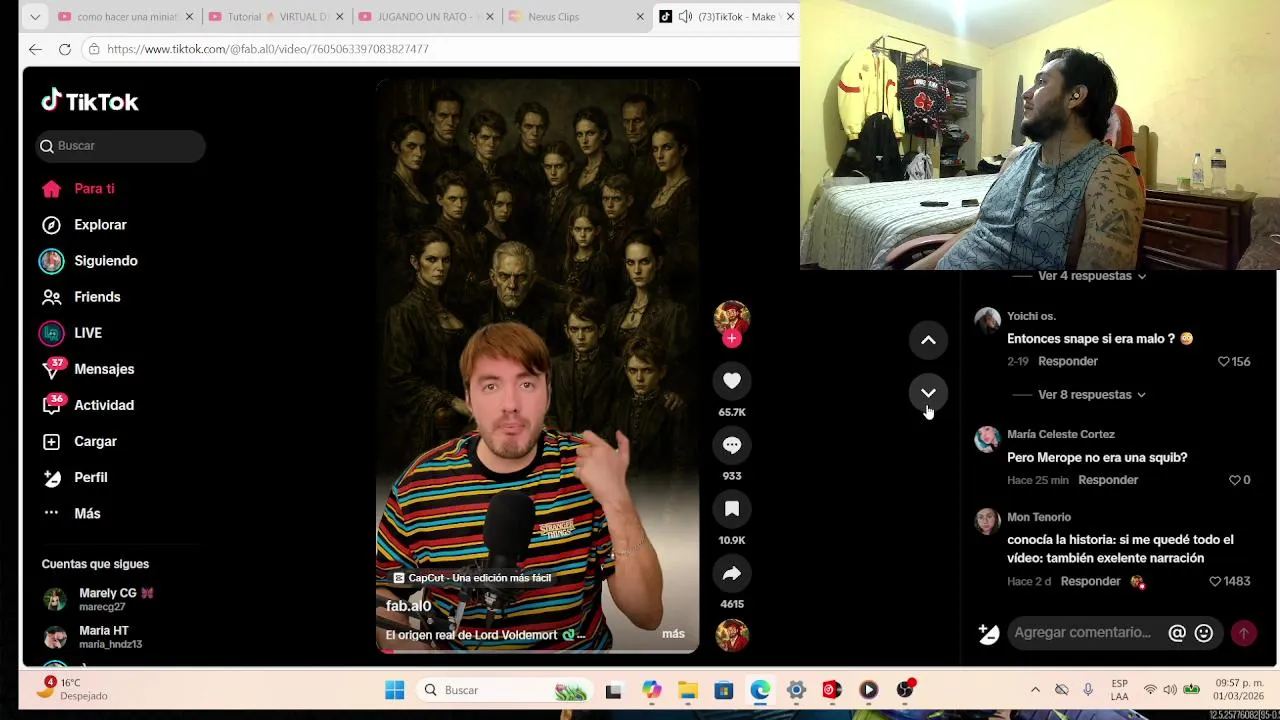Post comment with red arrow button
The height and width of the screenshot is (720, 1280).
click(x=1244, y=633)
